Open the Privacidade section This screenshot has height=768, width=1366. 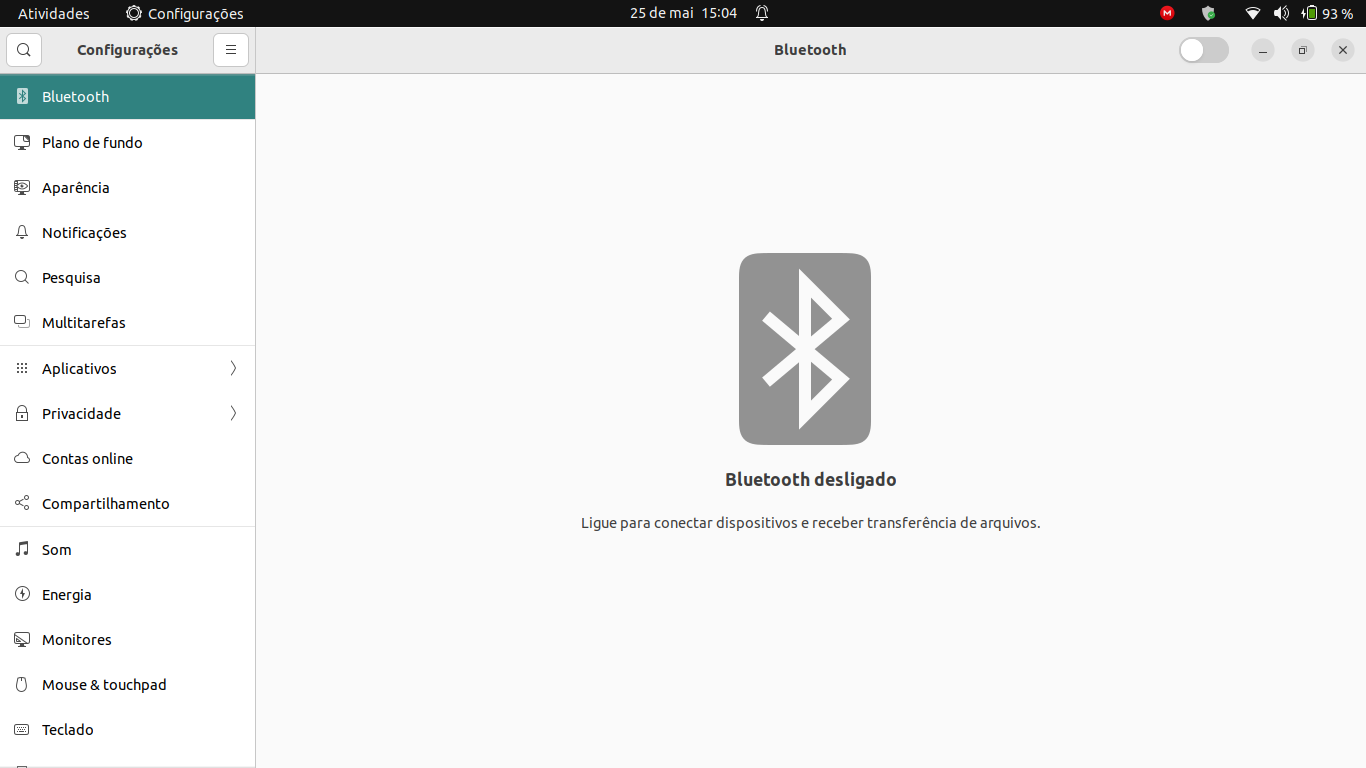(128, 413)
